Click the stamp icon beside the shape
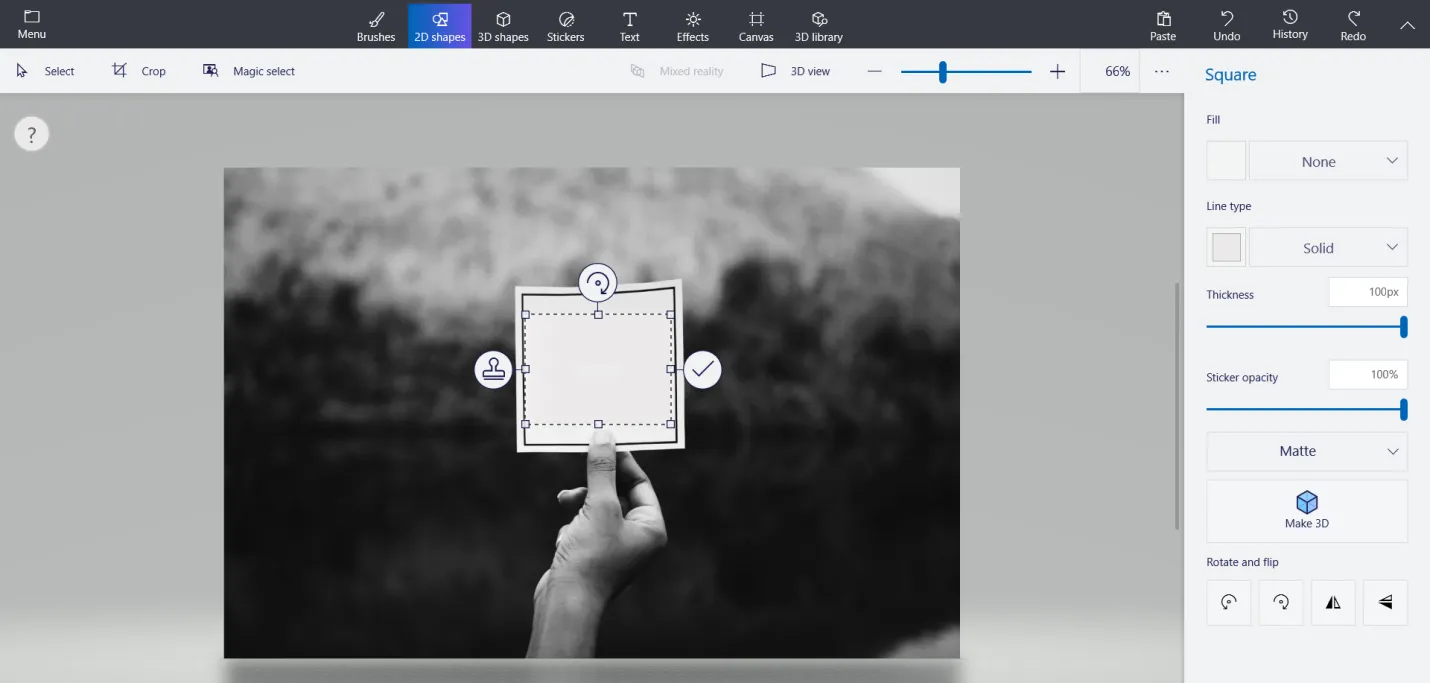The height and width of the screenshot is (683, 1430). tap(493, 369)
